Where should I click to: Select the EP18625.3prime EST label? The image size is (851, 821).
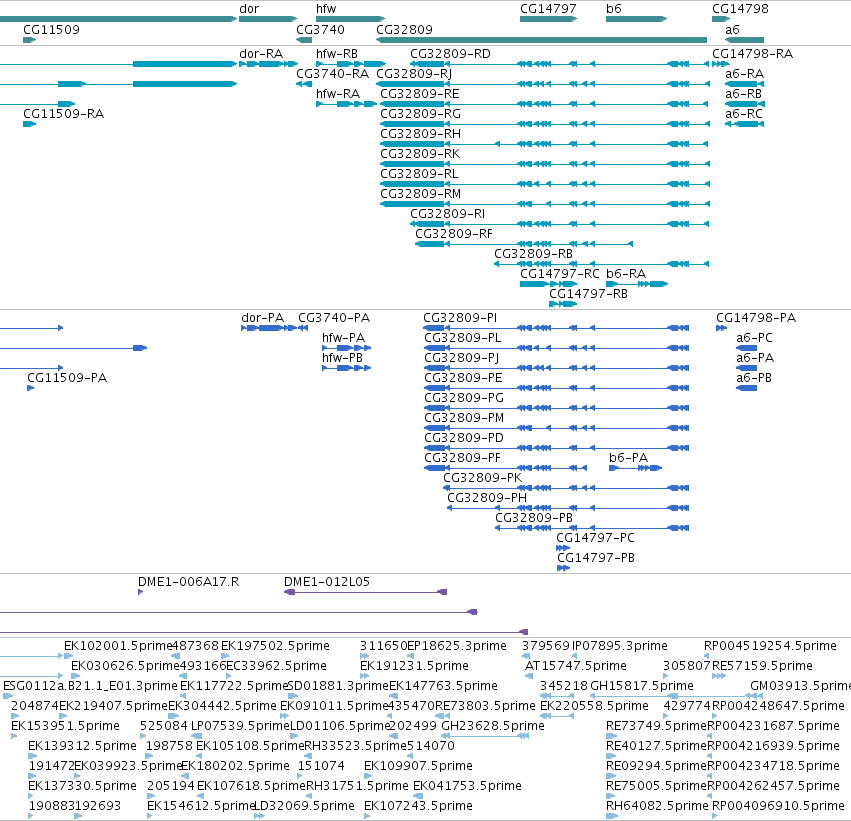457,646
